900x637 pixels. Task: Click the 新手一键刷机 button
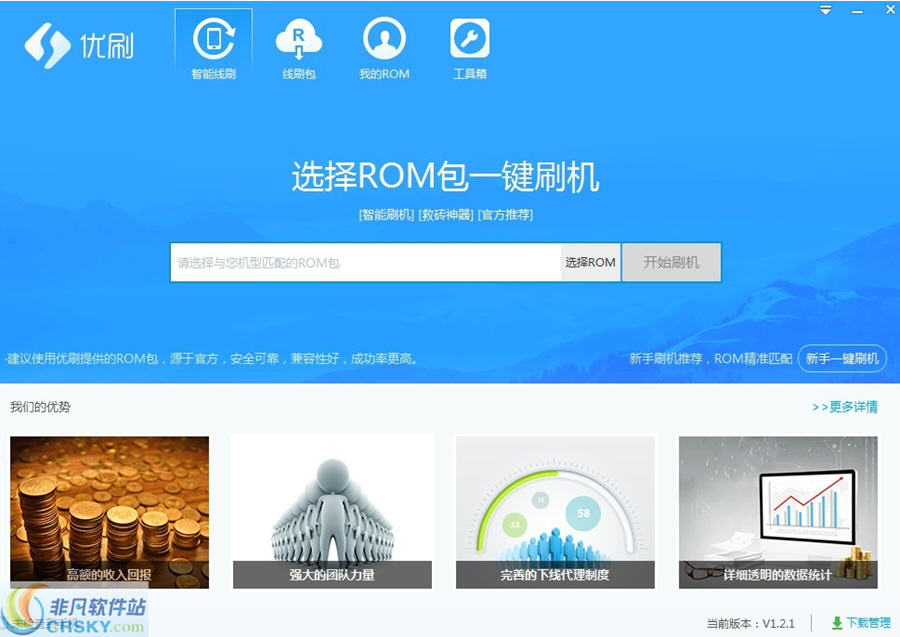pyautogui.click(x=842, y=359)
